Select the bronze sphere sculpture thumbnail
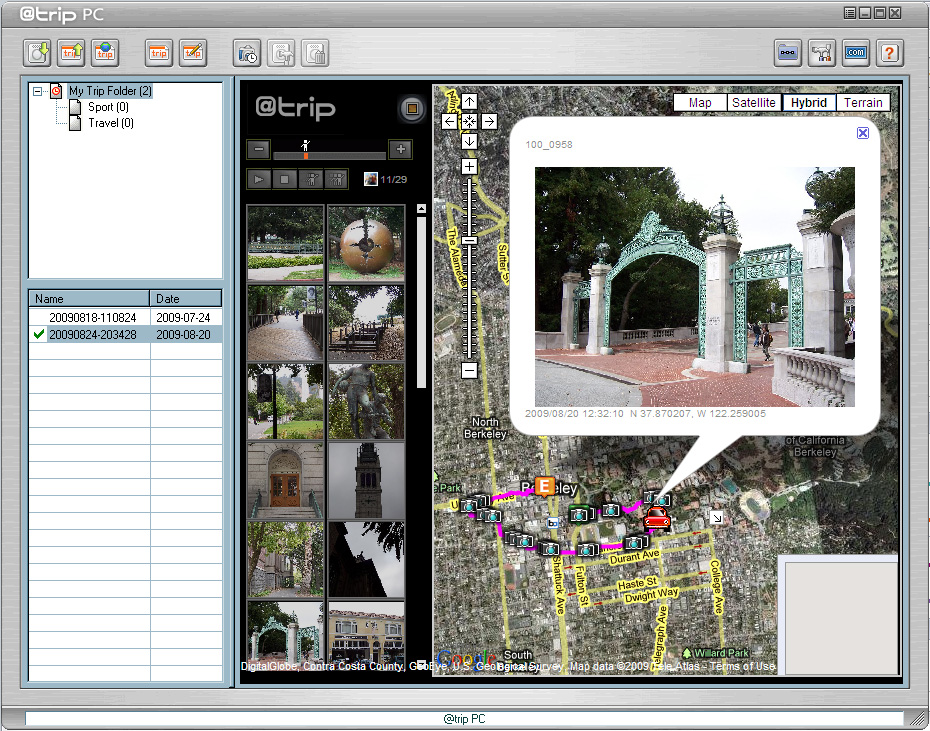This screenshot has width=930, height=731. click(366, 244)
